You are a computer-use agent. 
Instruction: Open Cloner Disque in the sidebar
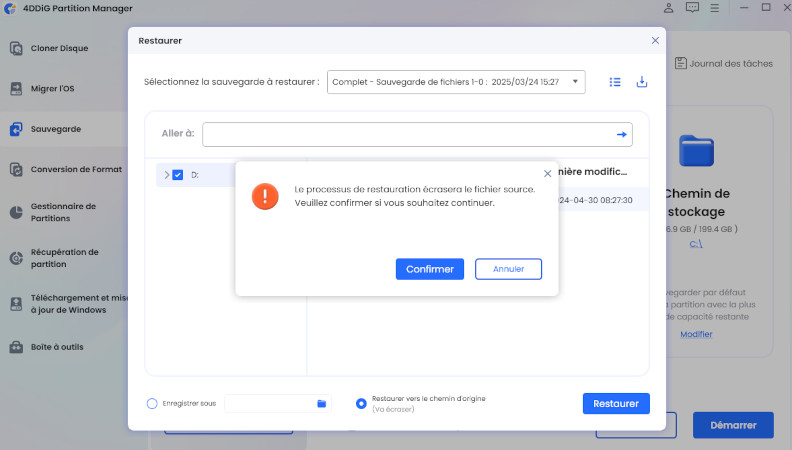pos(59,48)
